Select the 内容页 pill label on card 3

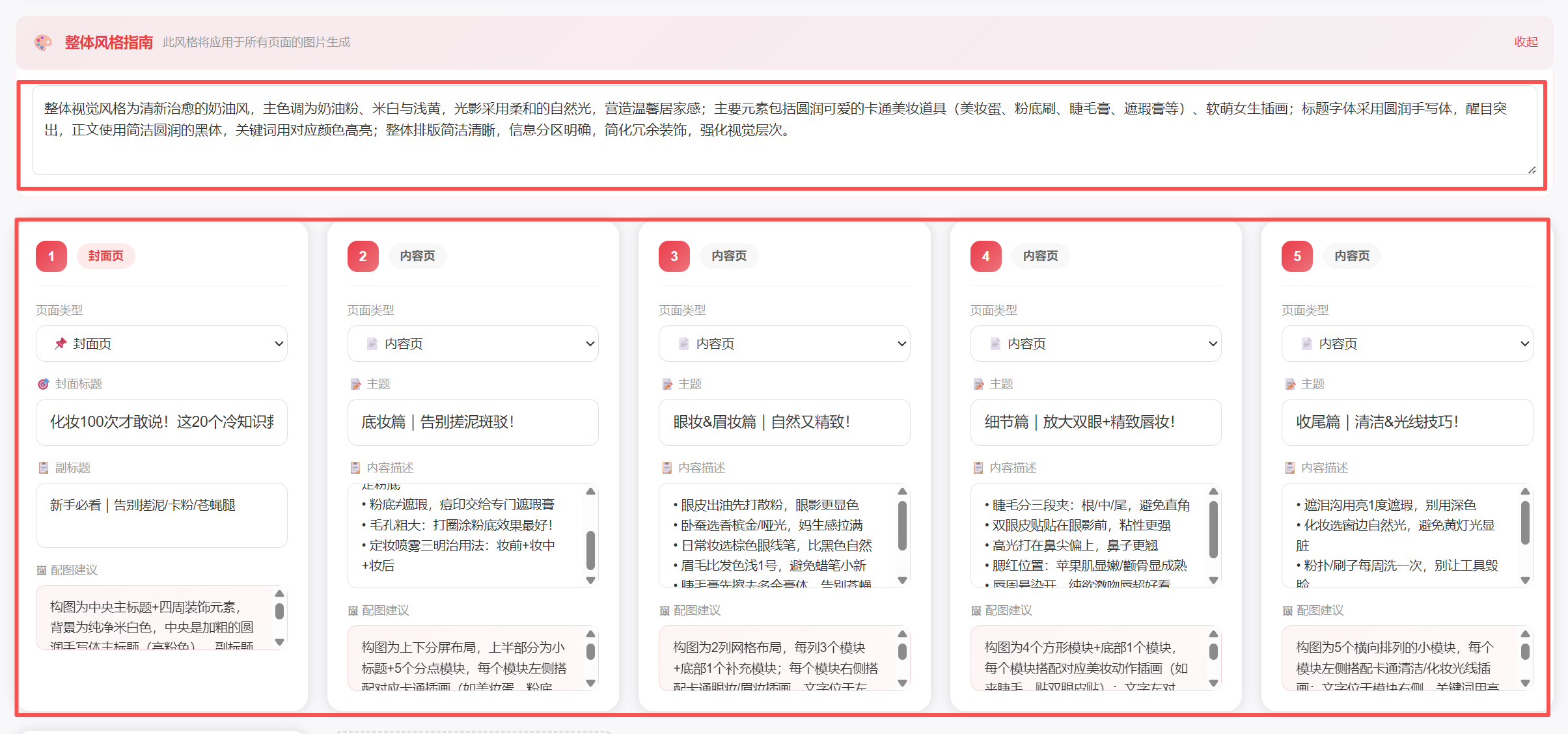(x=728, y=256)
